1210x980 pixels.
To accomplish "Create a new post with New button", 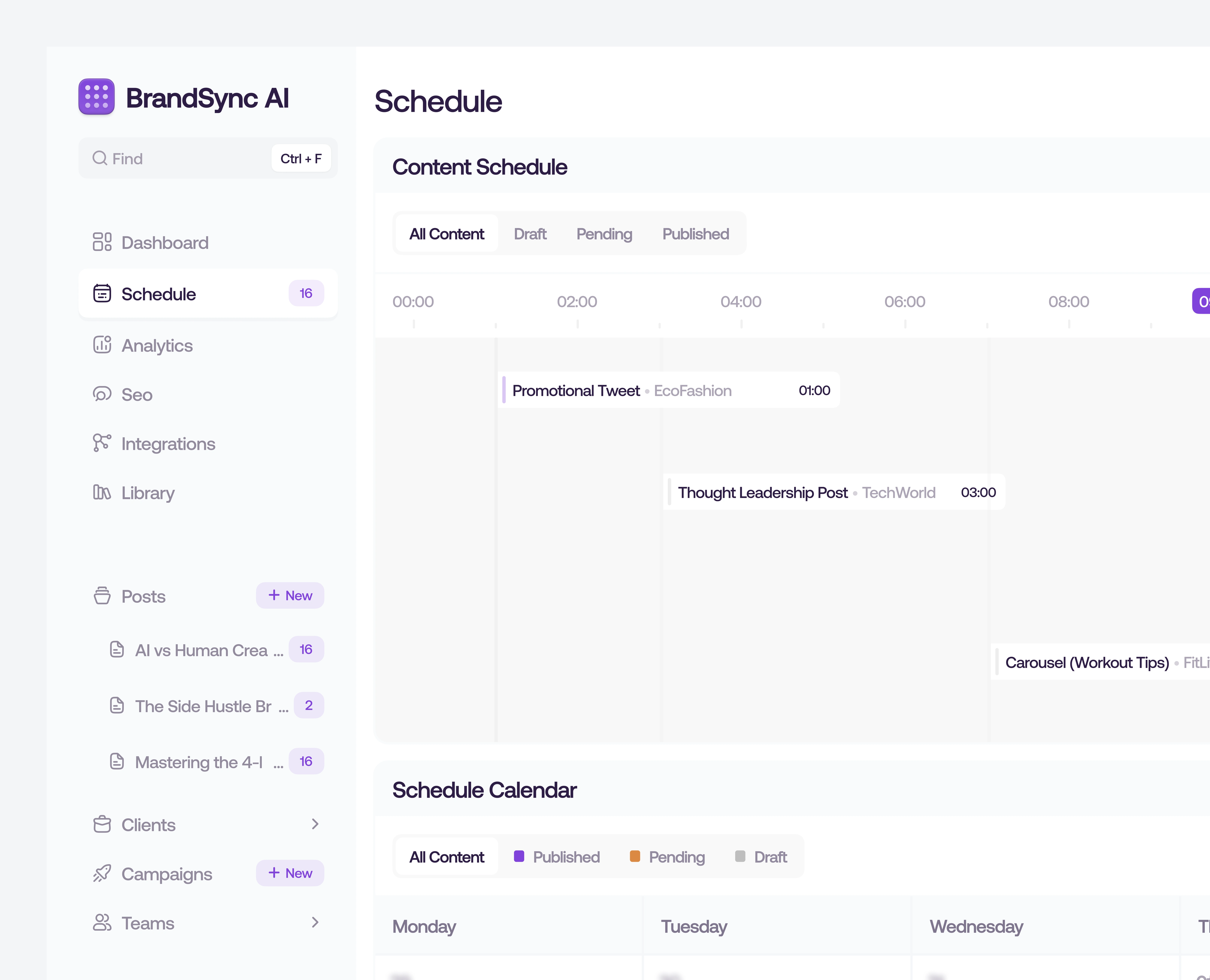I will point(290,596).
